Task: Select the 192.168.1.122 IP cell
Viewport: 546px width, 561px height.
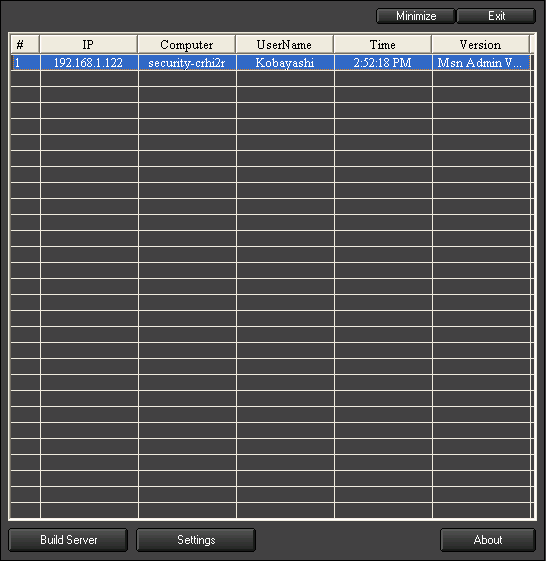Action: click(89, 63)
